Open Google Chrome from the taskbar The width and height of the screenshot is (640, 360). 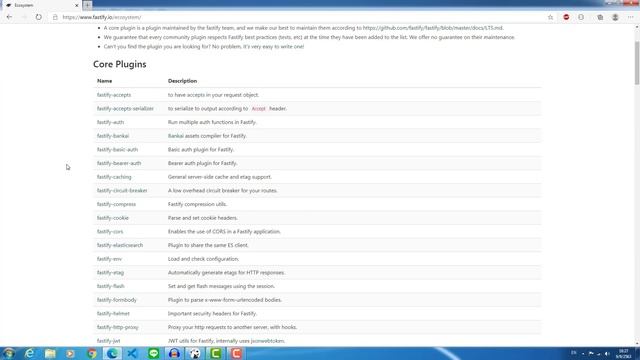(92, 353)
